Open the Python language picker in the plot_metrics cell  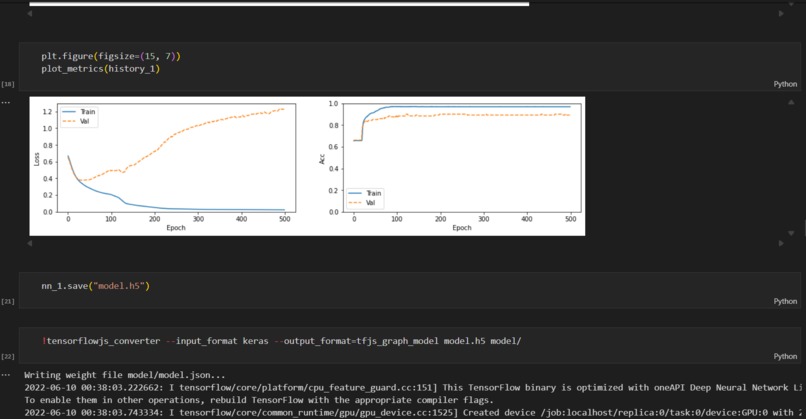(785, 84)
